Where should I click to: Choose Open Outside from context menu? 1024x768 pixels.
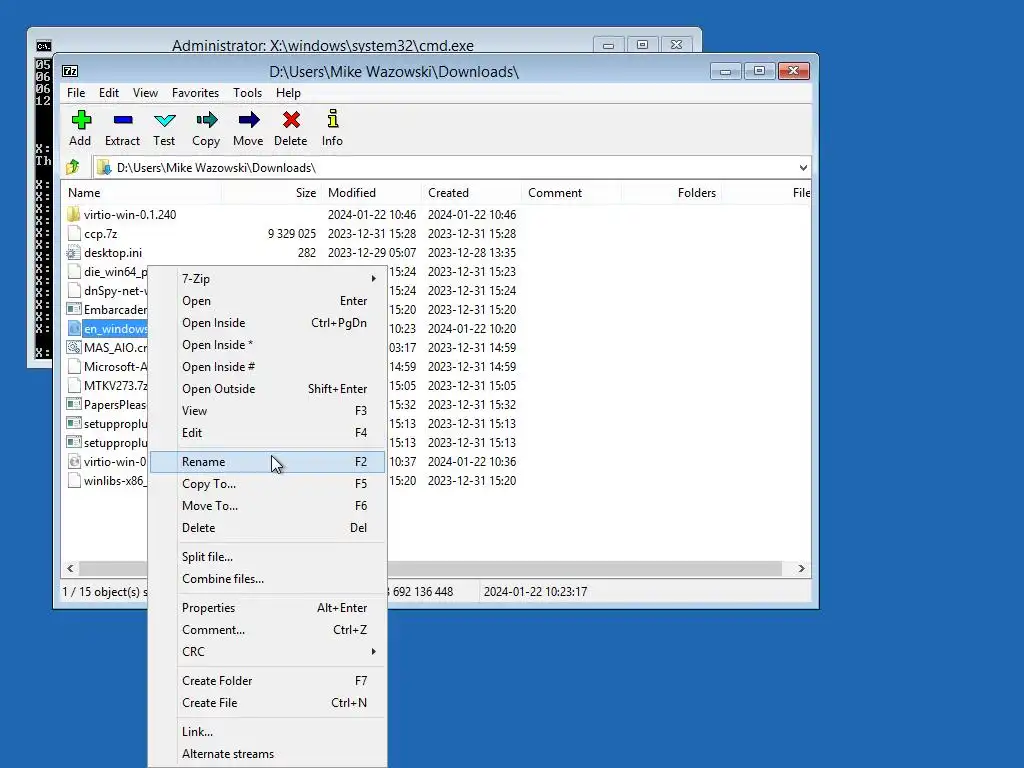click(x=268, y=389)
